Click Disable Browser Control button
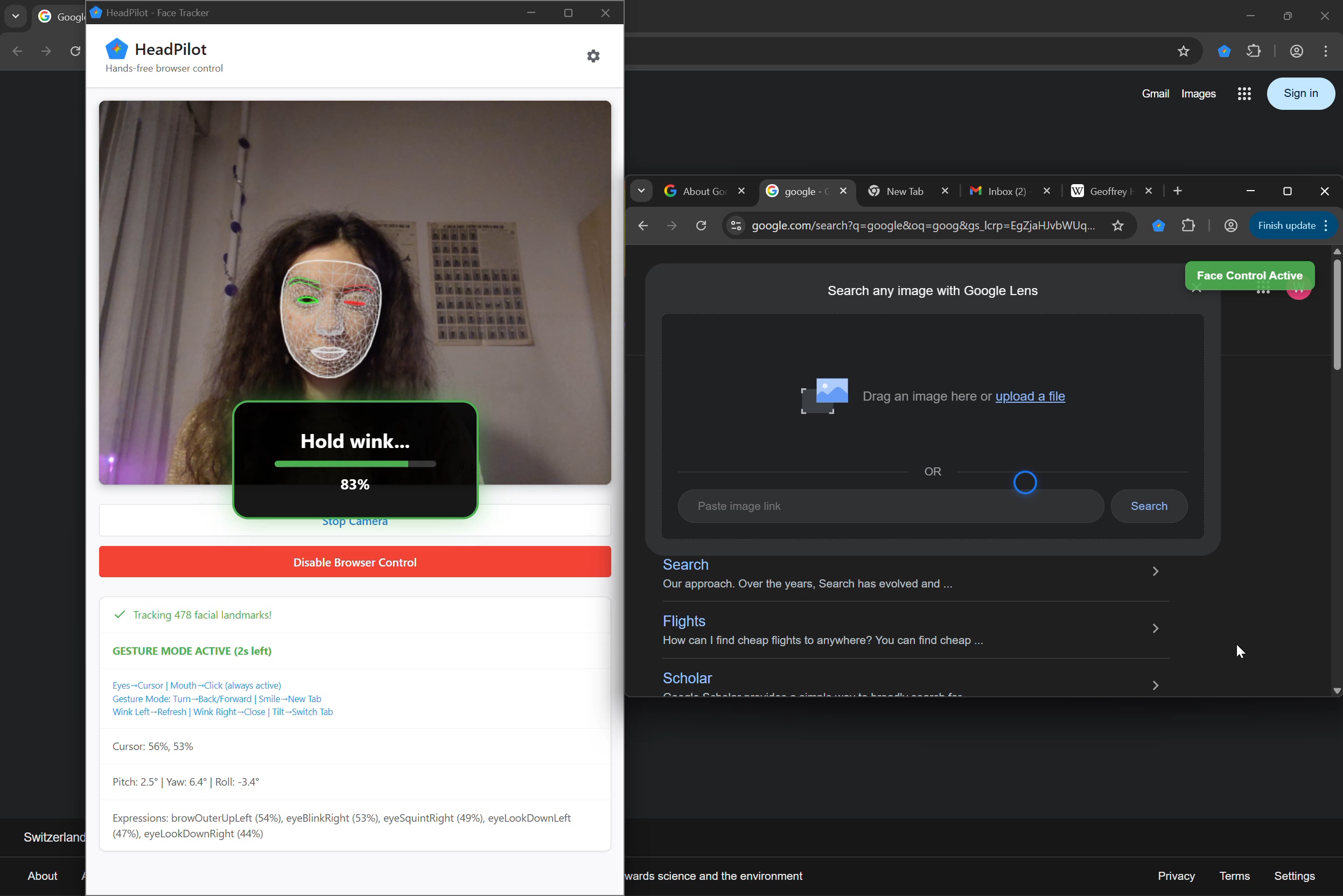Screen dimensions: 1343x896 (354, 562)
